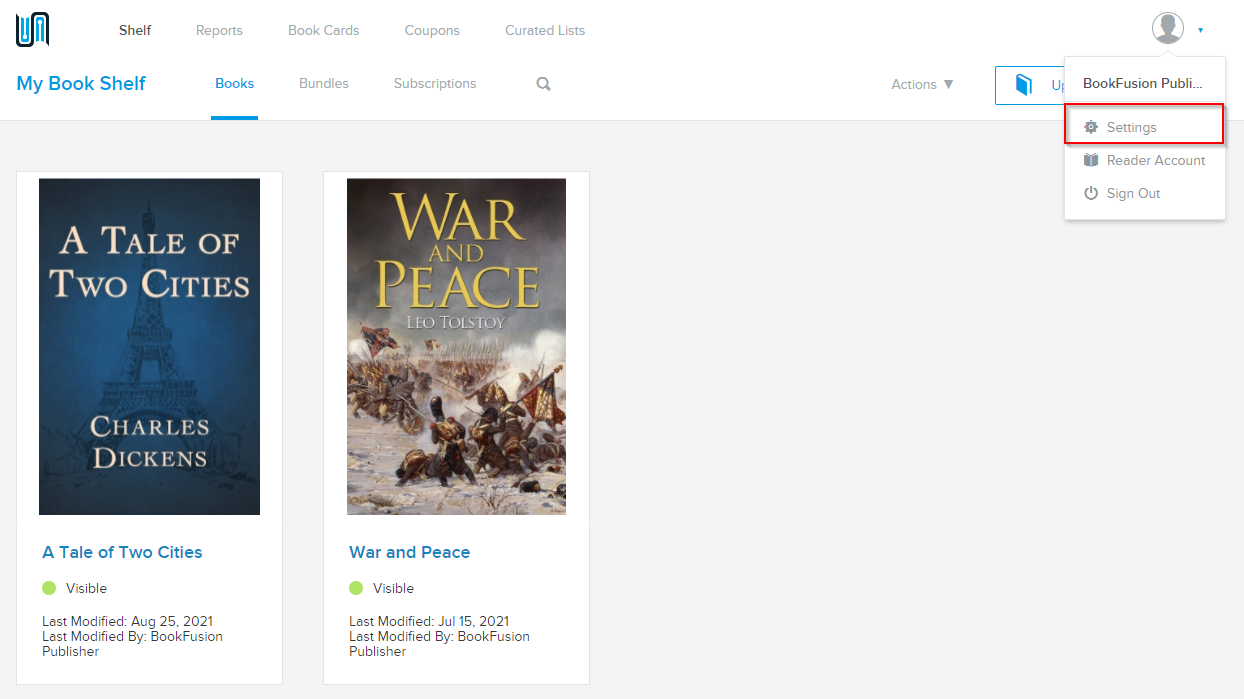Choose Sign Out in the account menu
The image size is (1244, 699).
click(x=1145, y=193)
